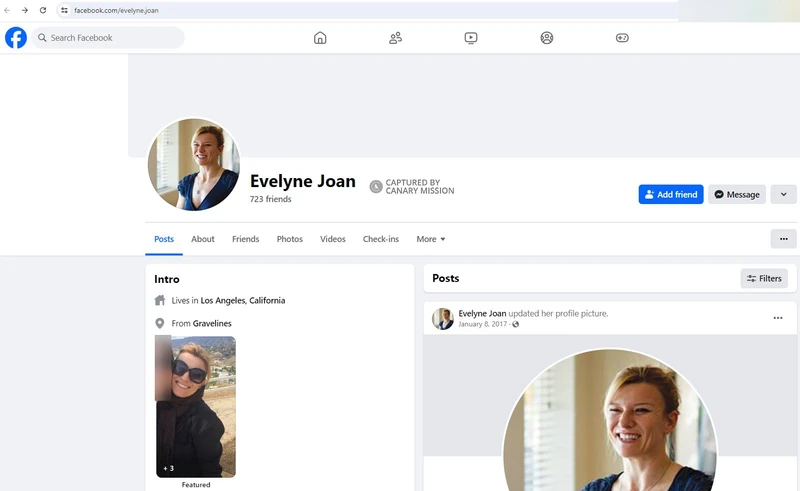Go back with the browser back arrow
800x491 pixels.
tap(7, 10)
